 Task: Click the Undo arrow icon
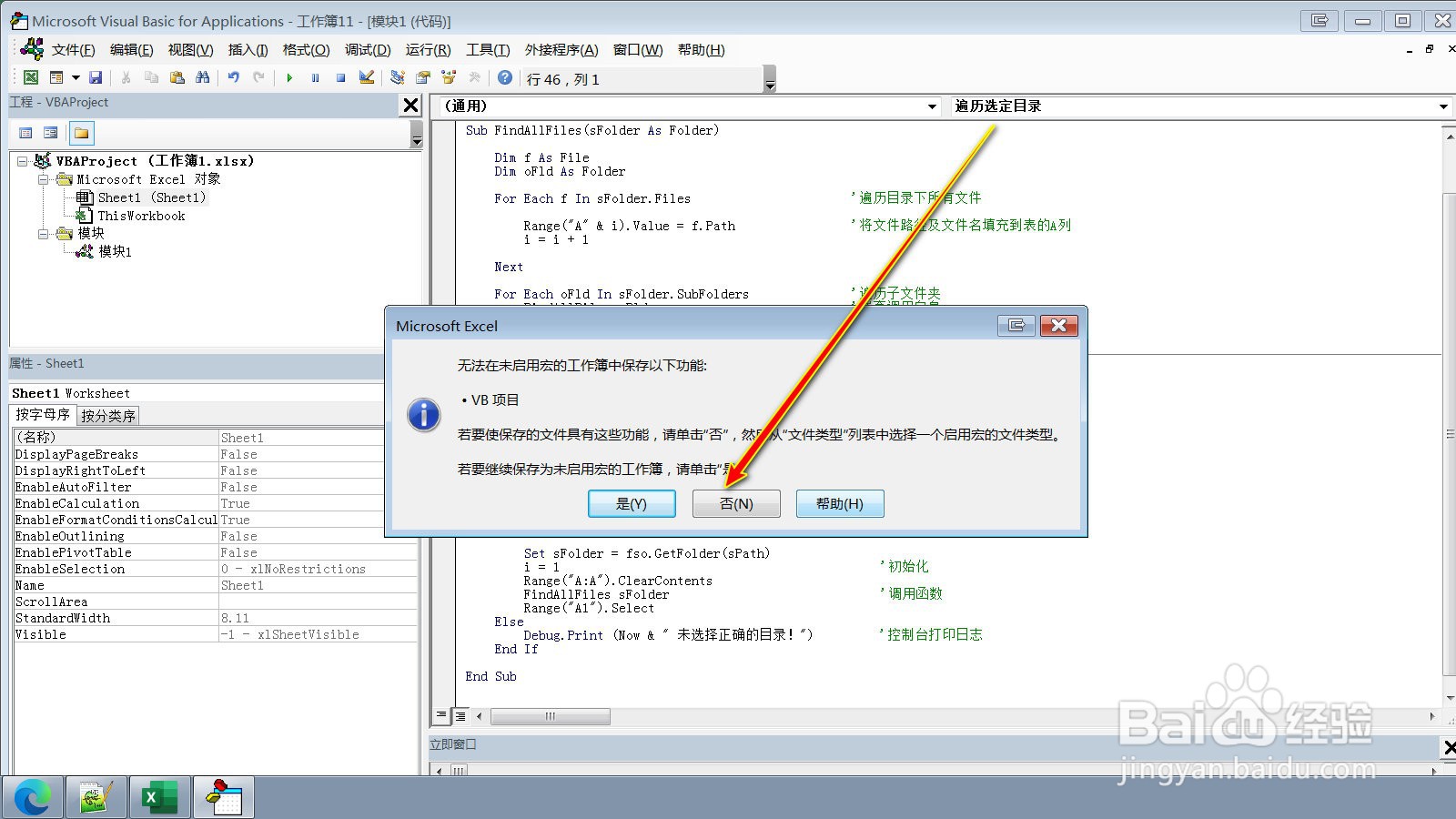pyautogui.click(x=234, y=78)
